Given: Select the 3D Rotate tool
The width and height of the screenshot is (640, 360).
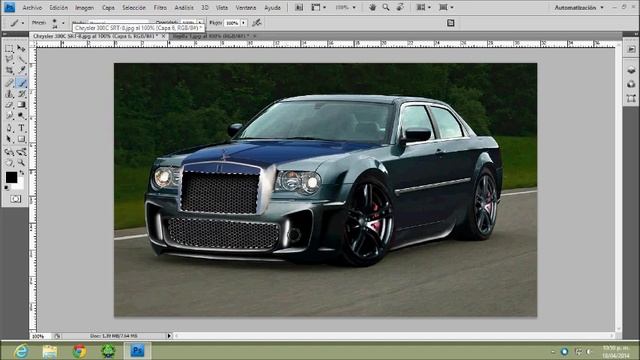Looking at the screenshot, I should click(9, 152).
